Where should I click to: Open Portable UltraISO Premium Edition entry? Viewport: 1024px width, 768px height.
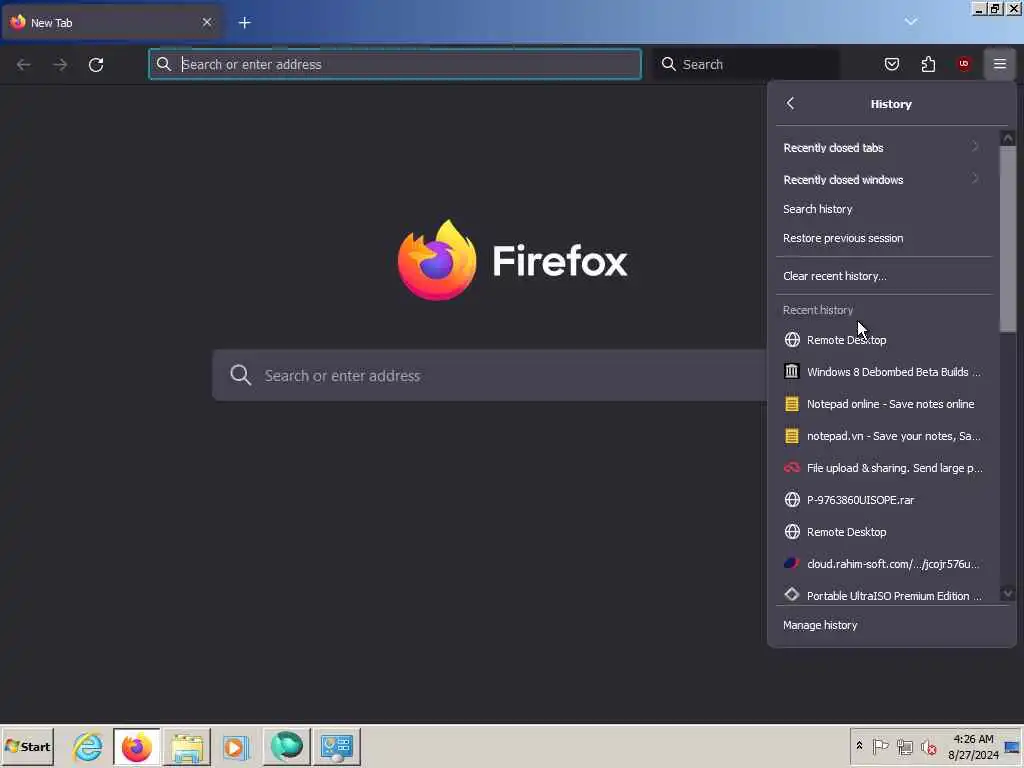(884, 595)
